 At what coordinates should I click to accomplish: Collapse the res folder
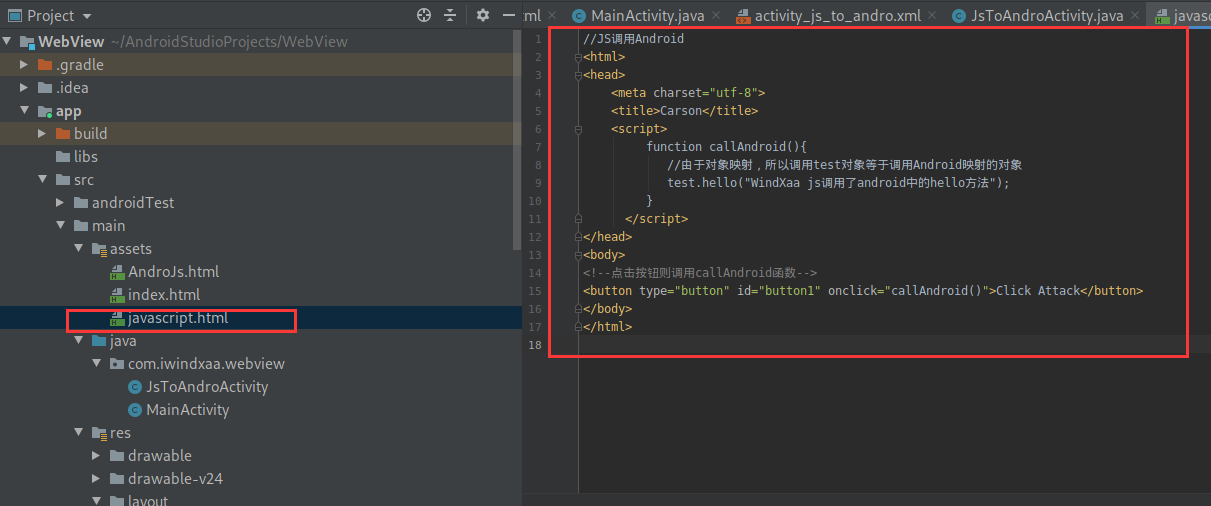point(78,433)
